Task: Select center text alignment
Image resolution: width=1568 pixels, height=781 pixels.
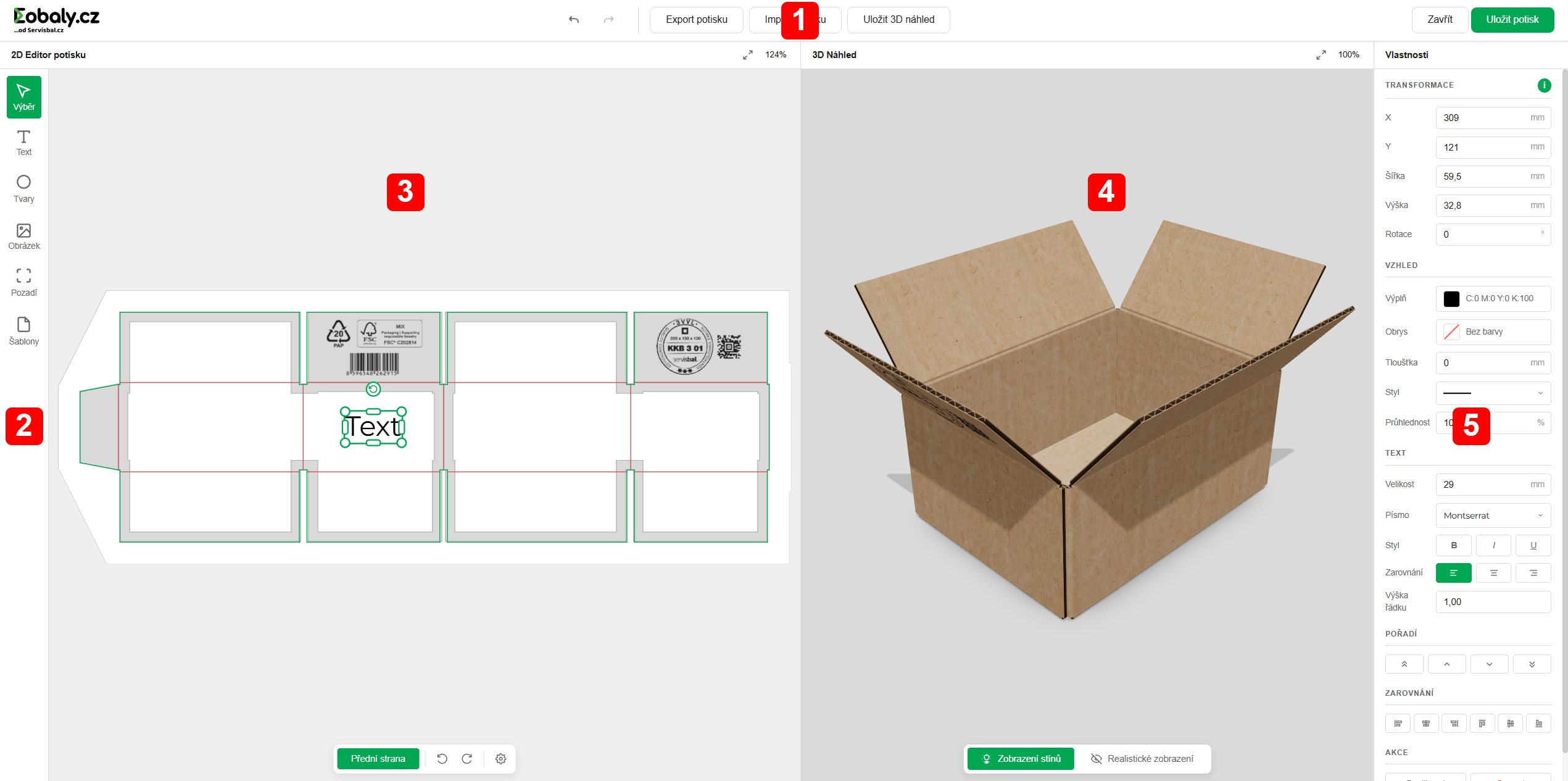Action: (1493, 573)
